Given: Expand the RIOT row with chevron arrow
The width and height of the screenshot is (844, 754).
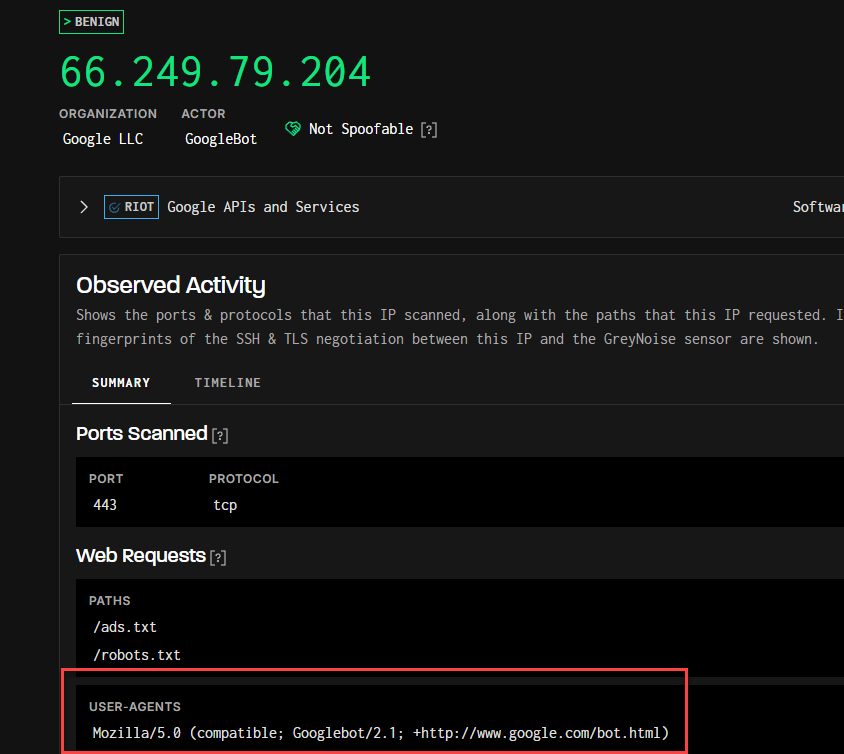Looking at the screenshot, I should pos(84,207).
